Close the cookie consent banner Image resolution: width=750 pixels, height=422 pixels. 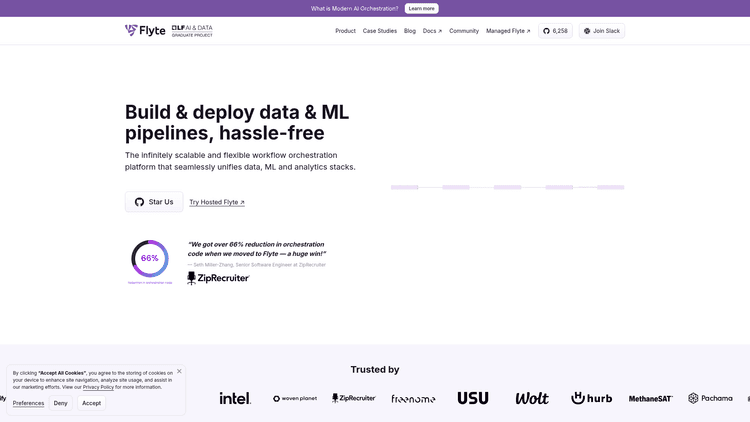pyautogui.click(x=179, y=371)
